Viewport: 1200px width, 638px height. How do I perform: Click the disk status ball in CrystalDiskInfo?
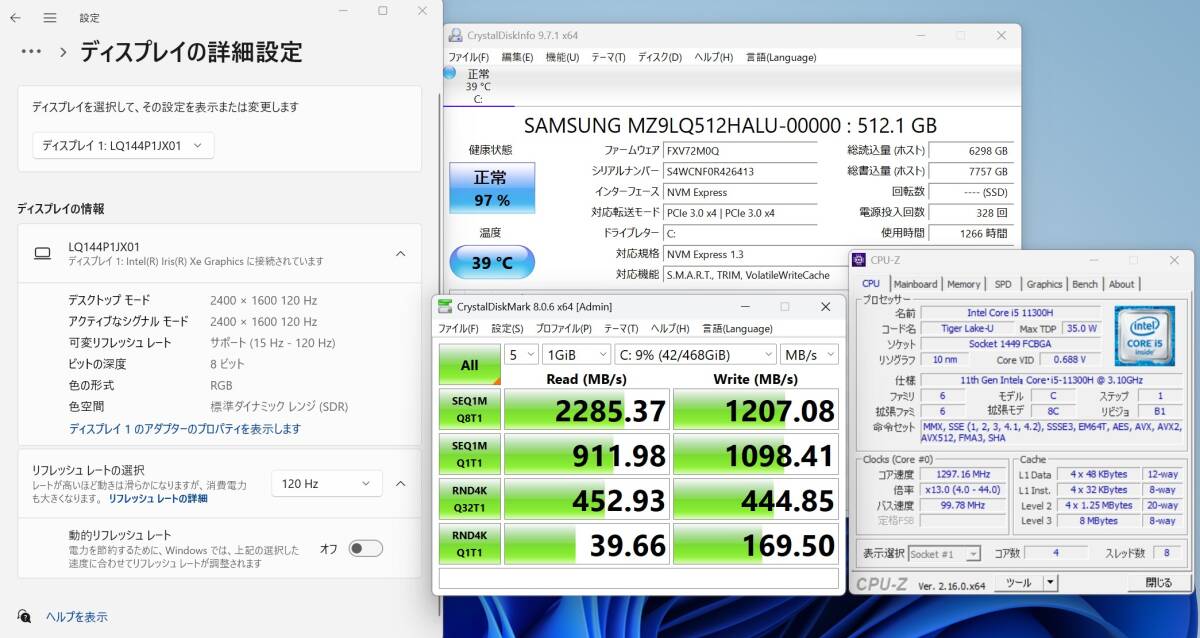coord(450,73)
